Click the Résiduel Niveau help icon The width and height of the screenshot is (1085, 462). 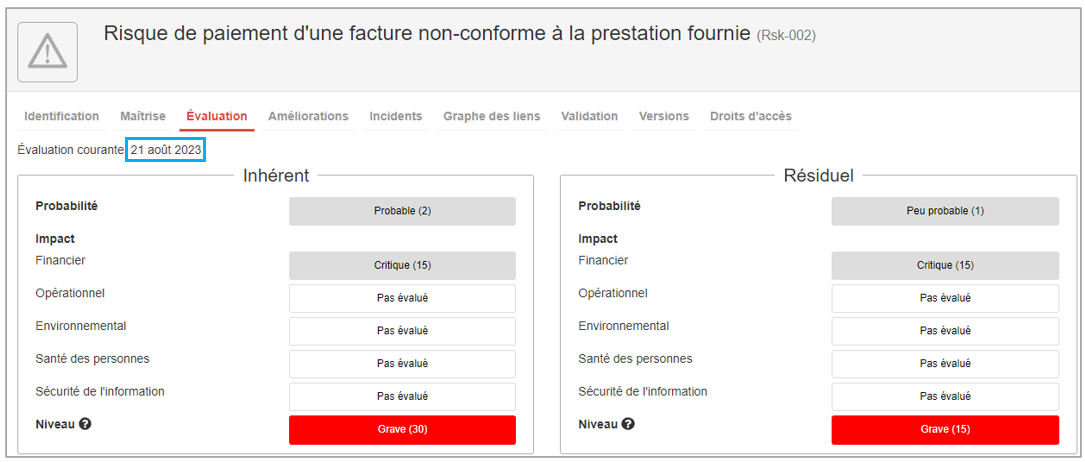pos(627,424)
